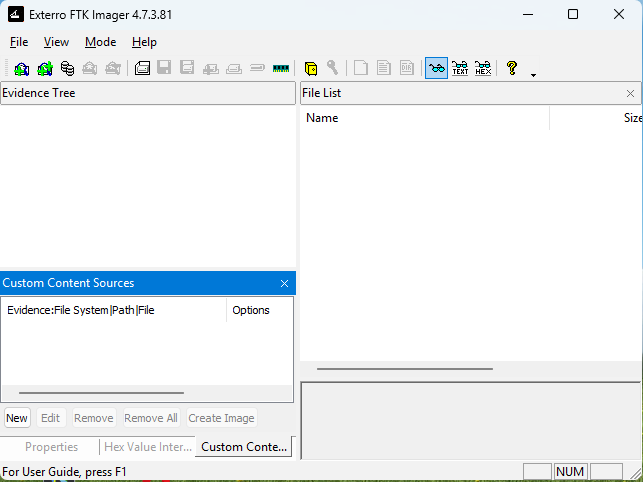The width and height of the screenshot is (643, 482).
Task: Expand the toolbar options arrow
Action: 533,74
